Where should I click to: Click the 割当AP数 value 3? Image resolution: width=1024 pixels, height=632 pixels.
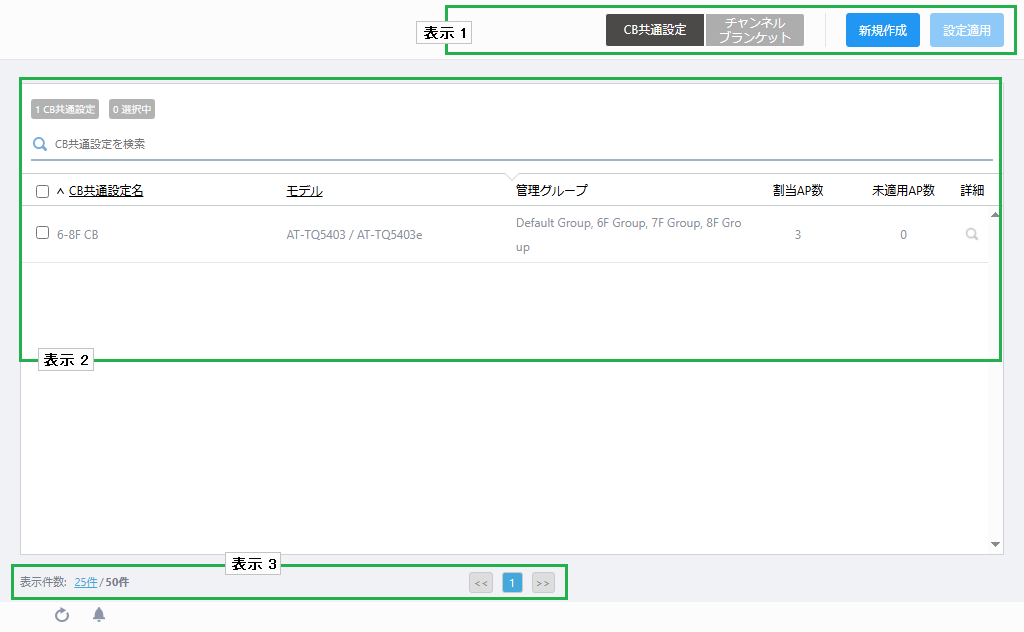tap(797, 234)
